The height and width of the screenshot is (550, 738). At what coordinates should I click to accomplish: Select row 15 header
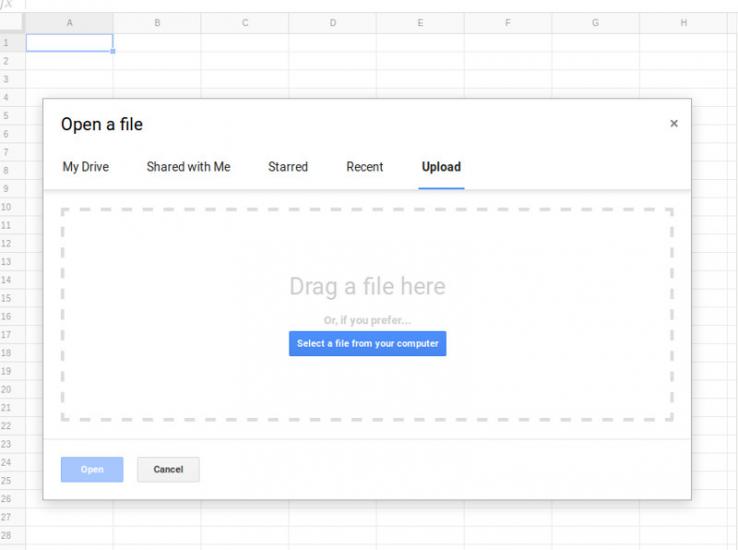12,298
